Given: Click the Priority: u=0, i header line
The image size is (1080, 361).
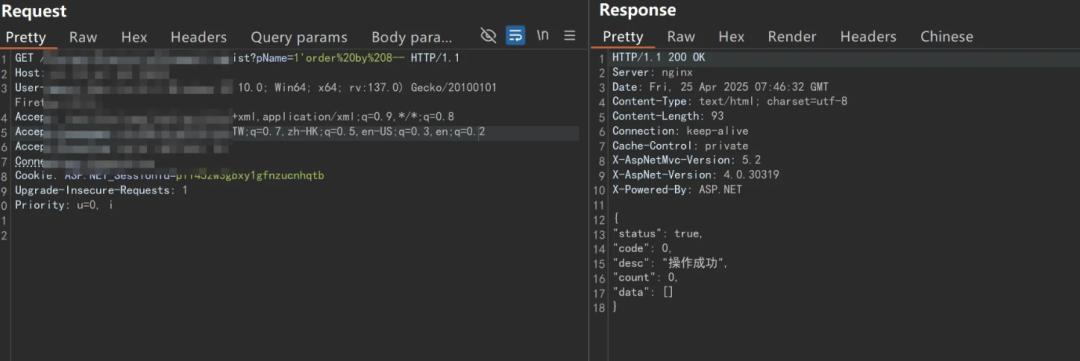Looking at the screenshot, I should (64, 205).
